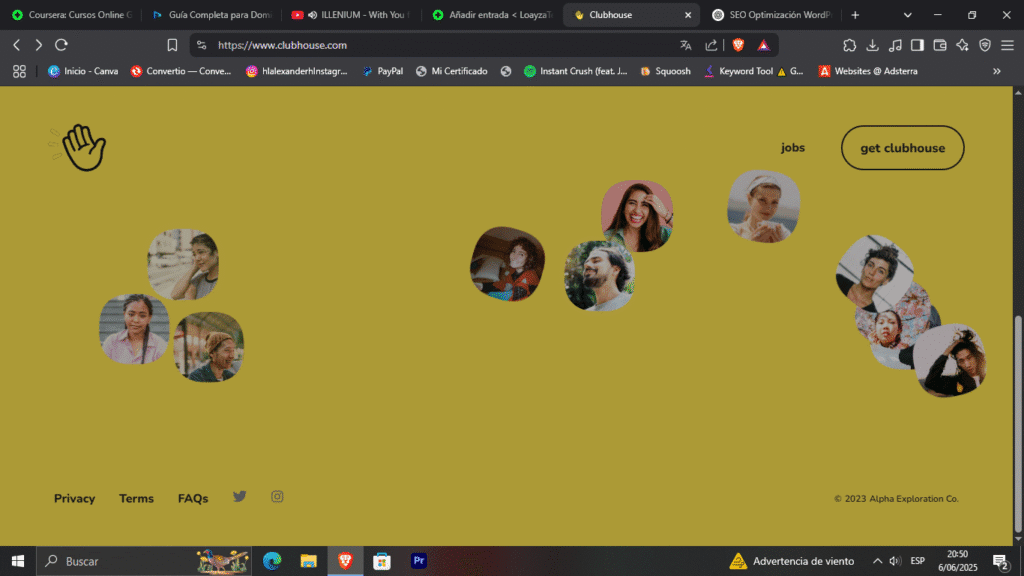The image size is (1024, 576).
Task: Open the FAQs footer link
Action: pos(193,498)
